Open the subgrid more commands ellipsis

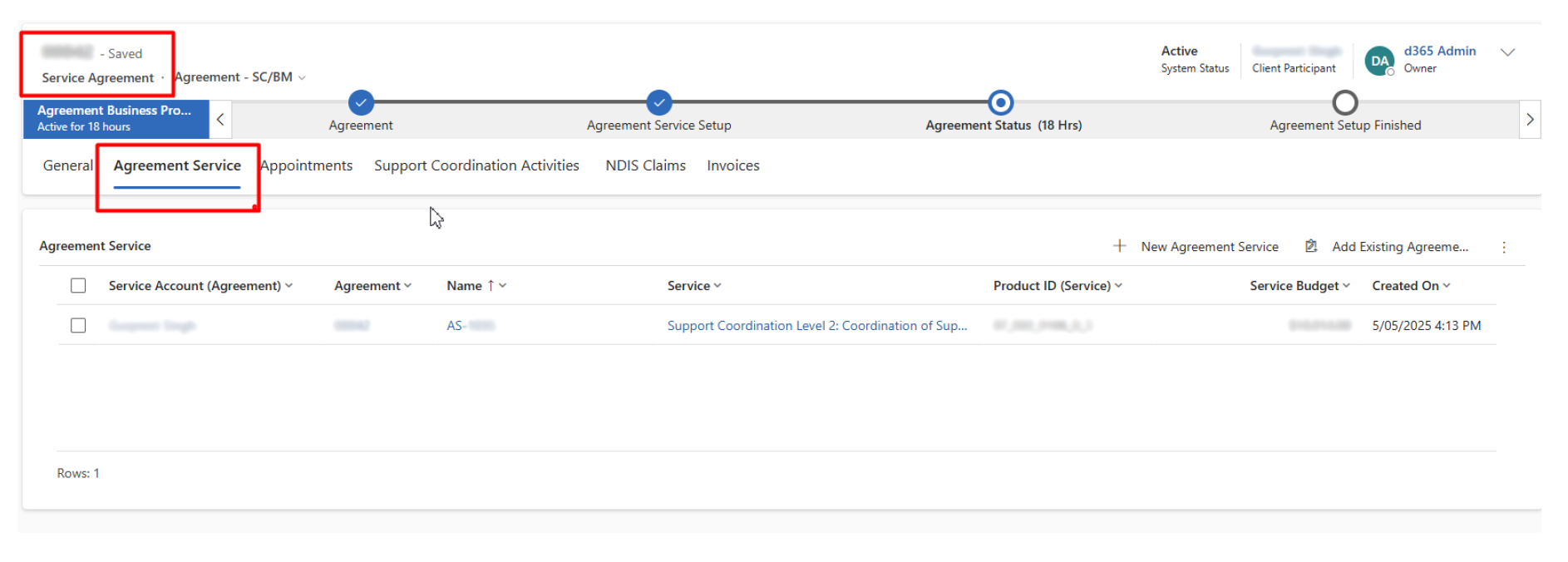tap(1503, 247)
